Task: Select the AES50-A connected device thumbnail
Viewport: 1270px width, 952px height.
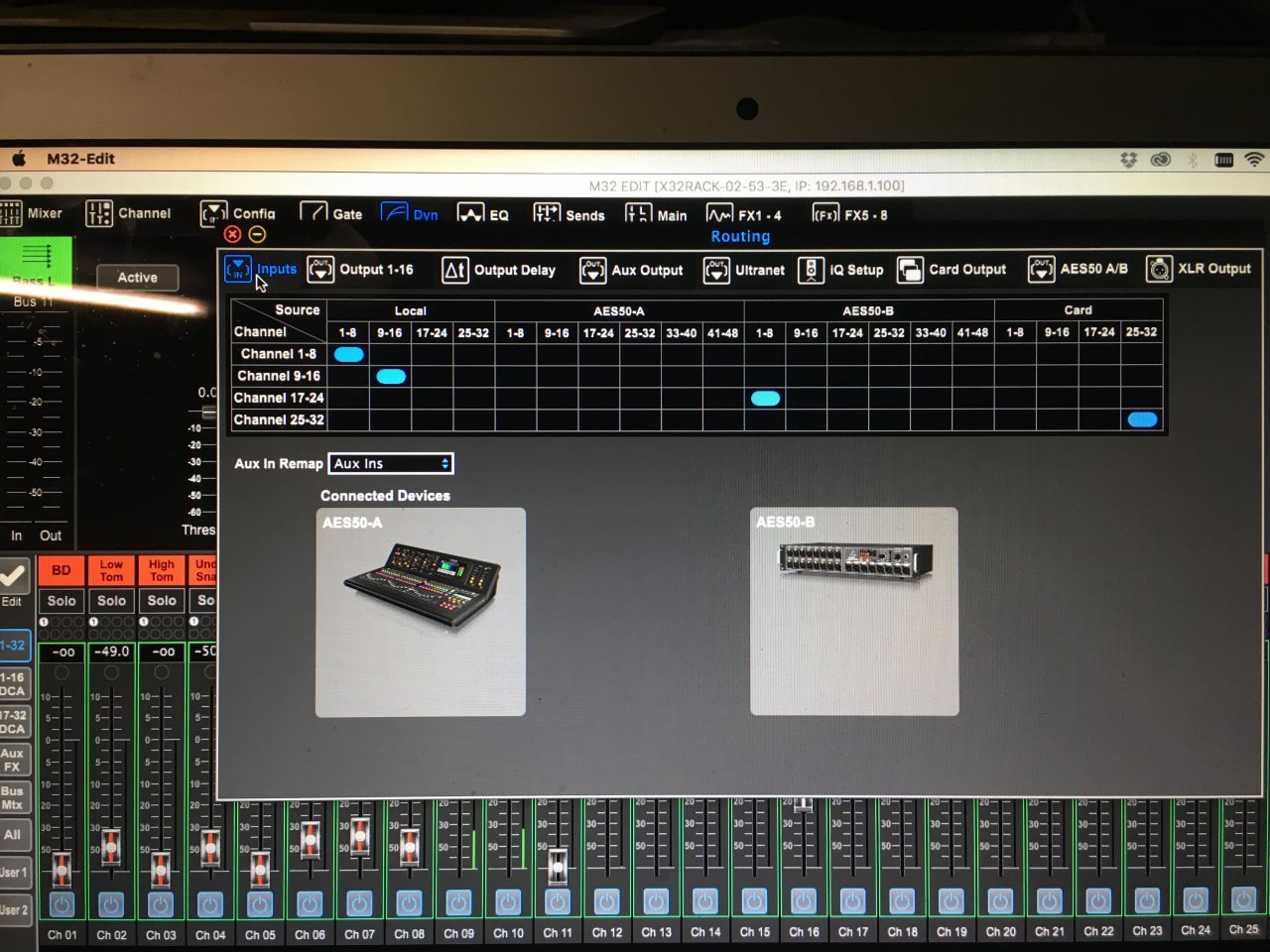Action: [x=421, y=612]
